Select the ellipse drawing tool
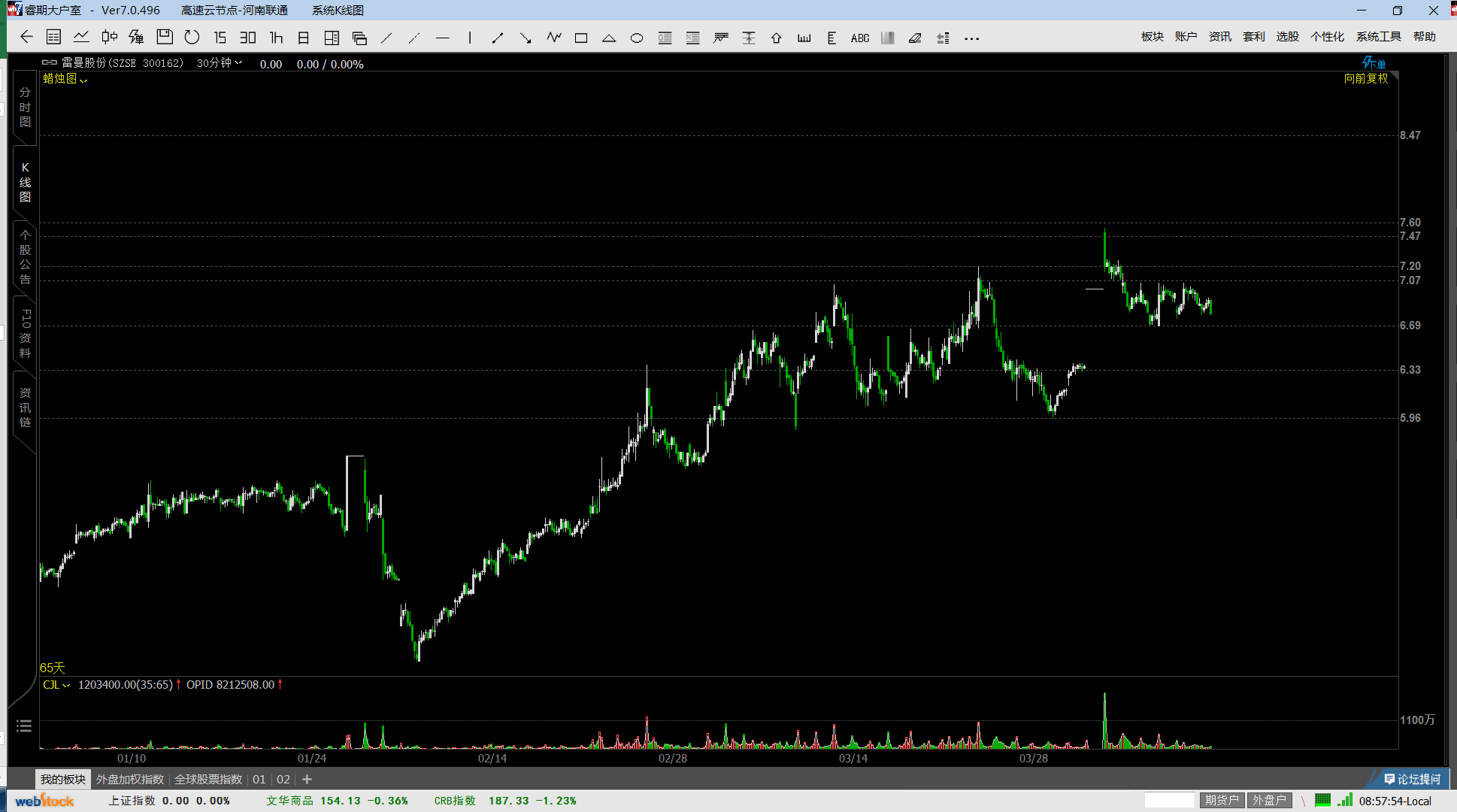The image size is (1457, 812). point(637,38)
